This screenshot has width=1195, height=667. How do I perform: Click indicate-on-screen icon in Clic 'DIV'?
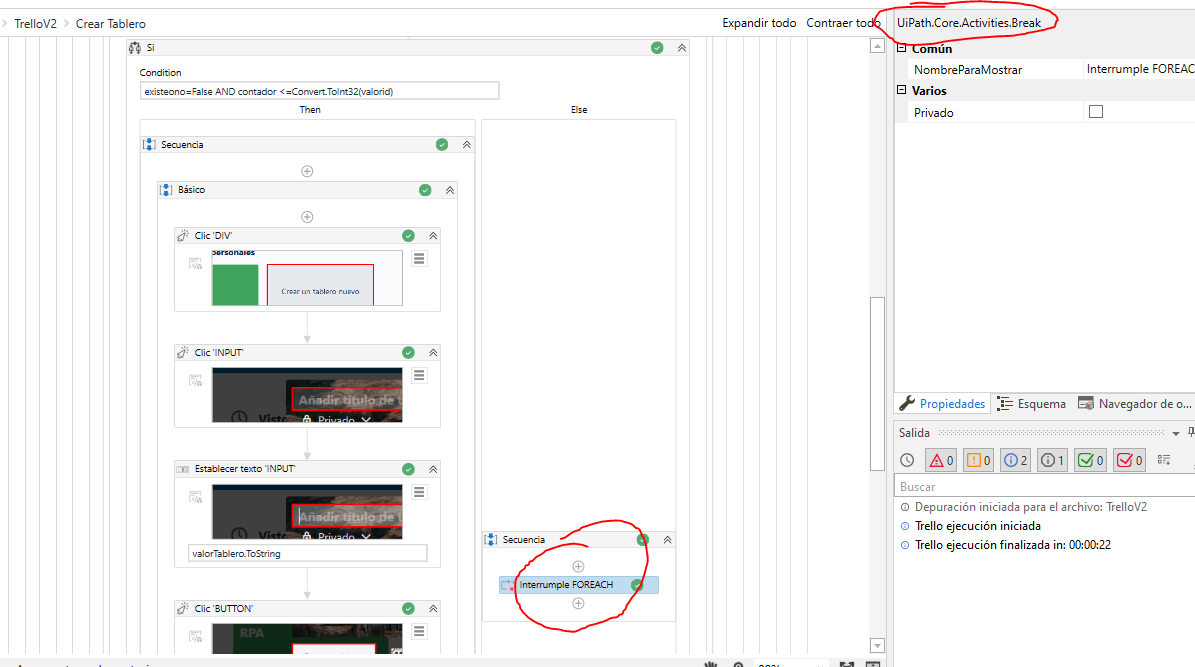click(196, 264)
